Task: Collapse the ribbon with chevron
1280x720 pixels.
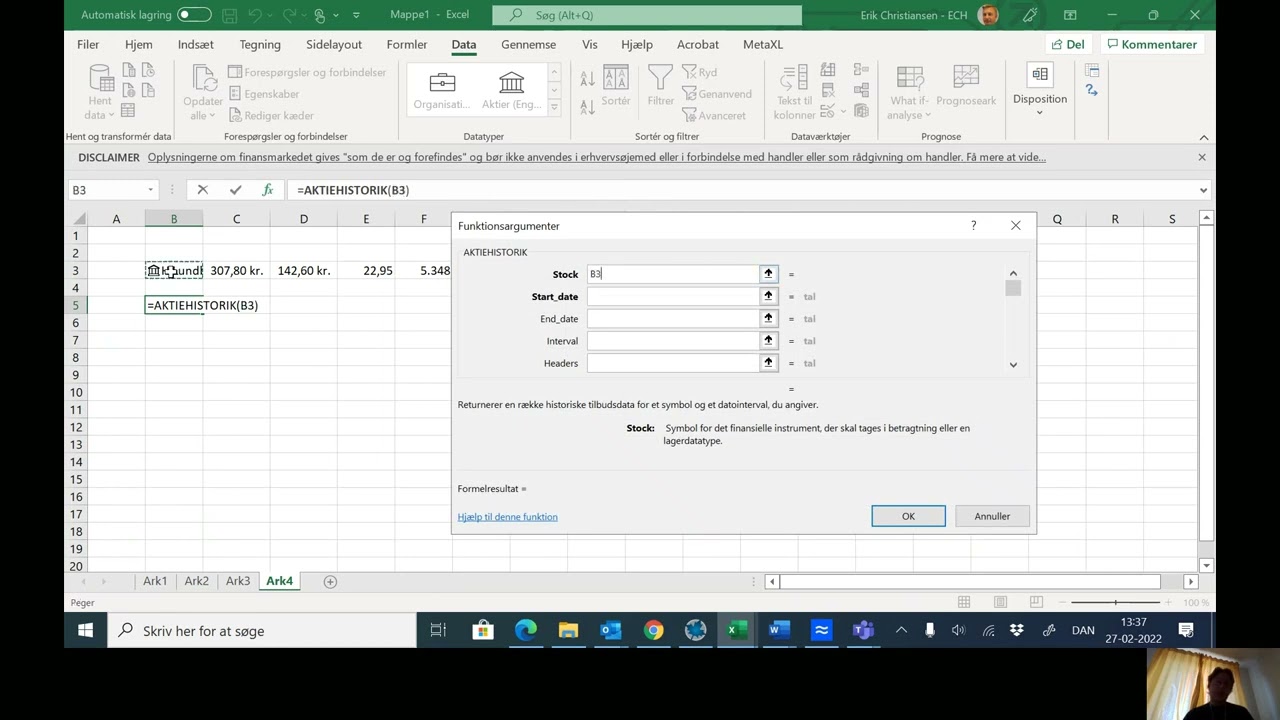Action: click(x=1204, y=137)
